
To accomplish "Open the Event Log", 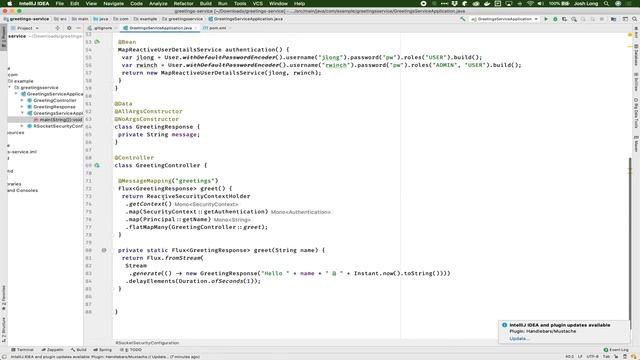I will pos(616,350).
